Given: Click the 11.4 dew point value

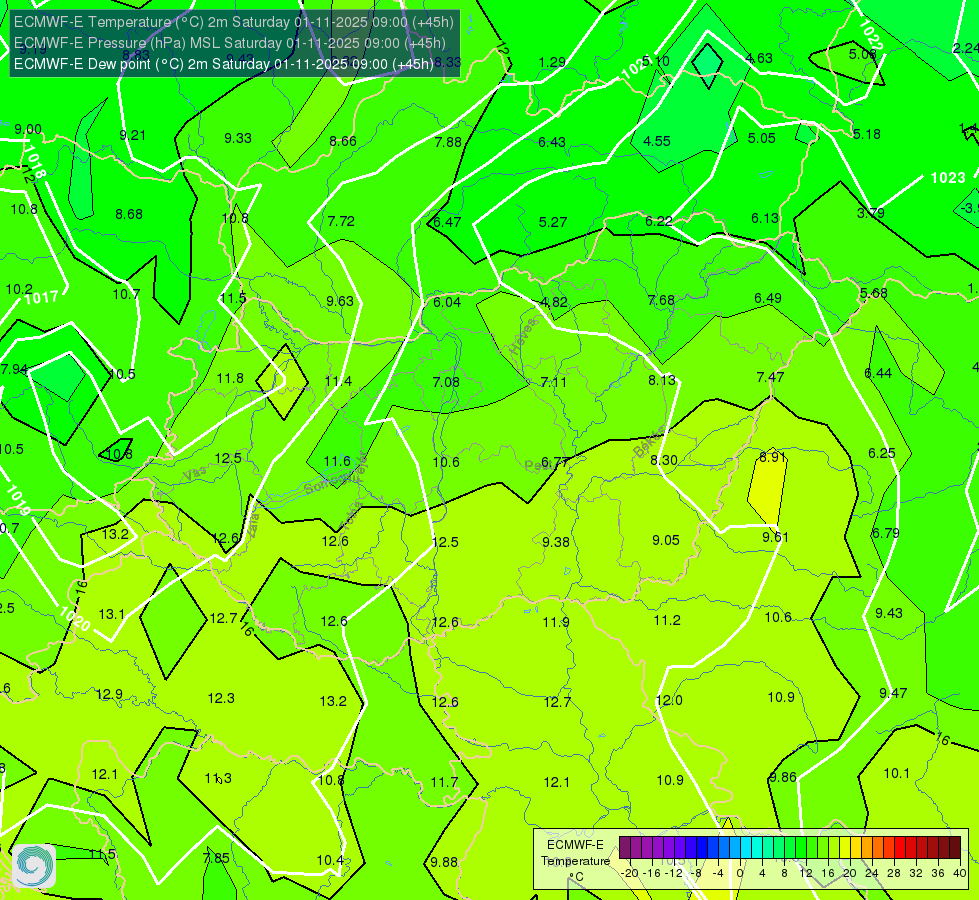Looking at the screenshot, I should coord(338,381).
